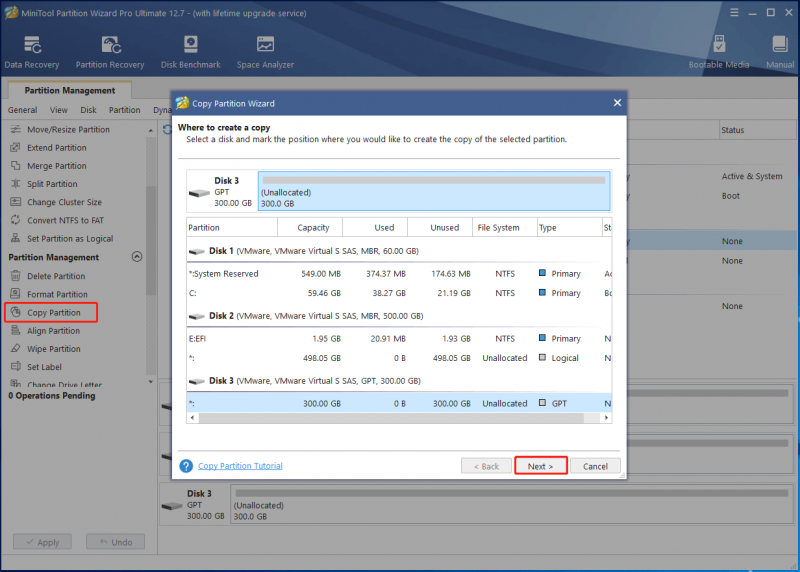Click the partition list right scroll arrow

click(606, 418)
